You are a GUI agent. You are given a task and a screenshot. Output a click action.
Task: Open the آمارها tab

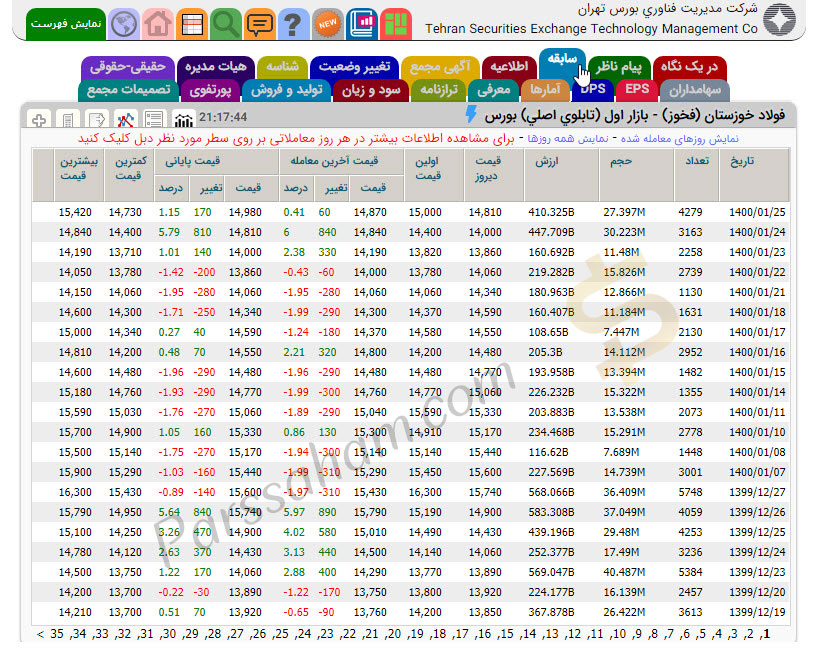(545, 90)
